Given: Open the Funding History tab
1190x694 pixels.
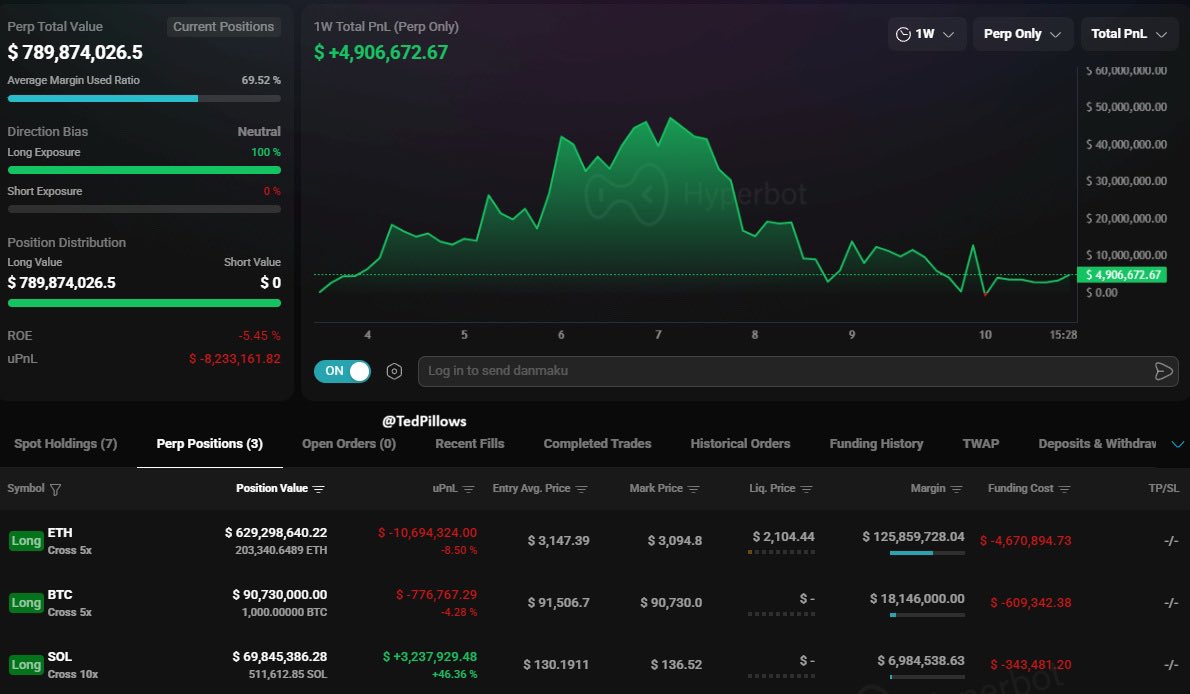Looking at the screenshot, I should click(876, 443).
